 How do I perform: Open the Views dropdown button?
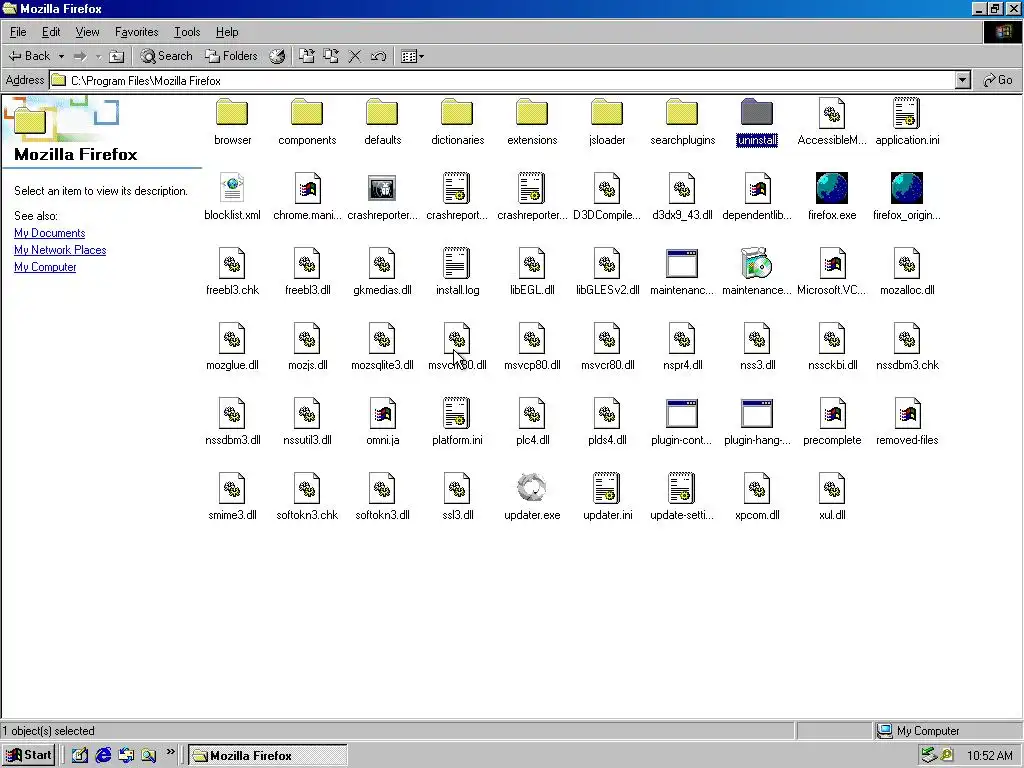pos(412,56)
